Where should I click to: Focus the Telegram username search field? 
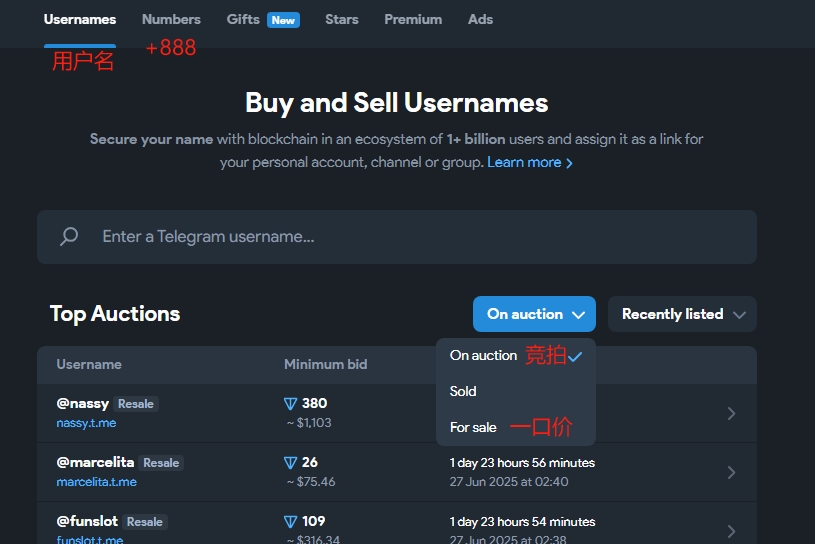[397, 237]
